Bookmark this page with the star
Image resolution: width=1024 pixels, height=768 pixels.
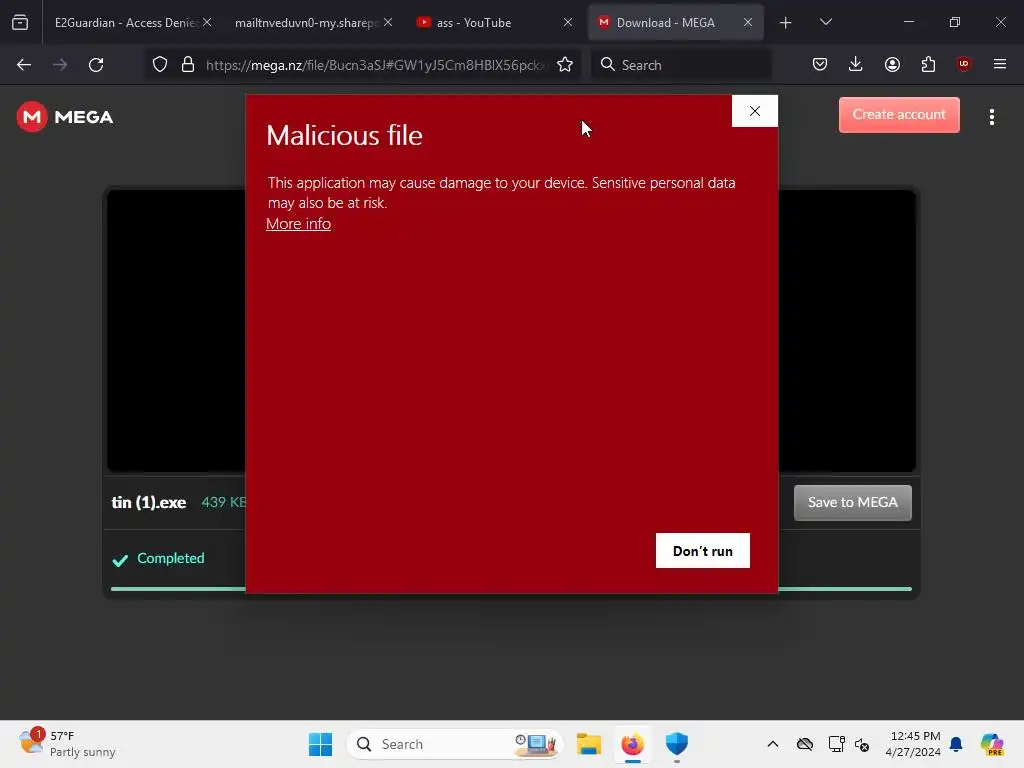pos(565,65)
